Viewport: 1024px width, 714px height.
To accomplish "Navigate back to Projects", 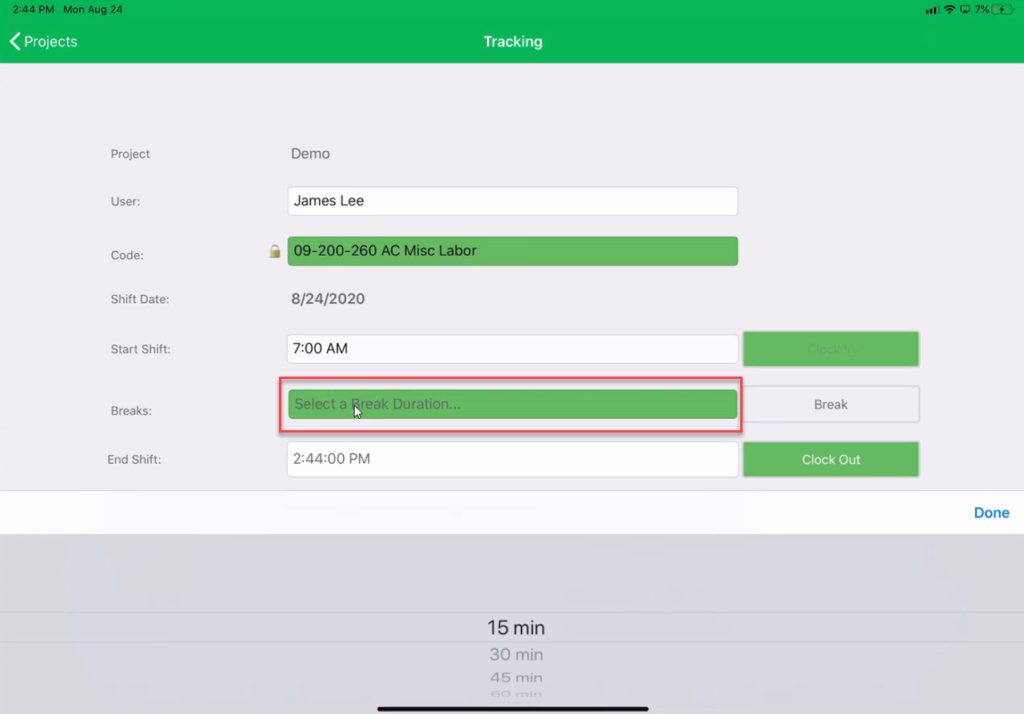I will (43, 41).
